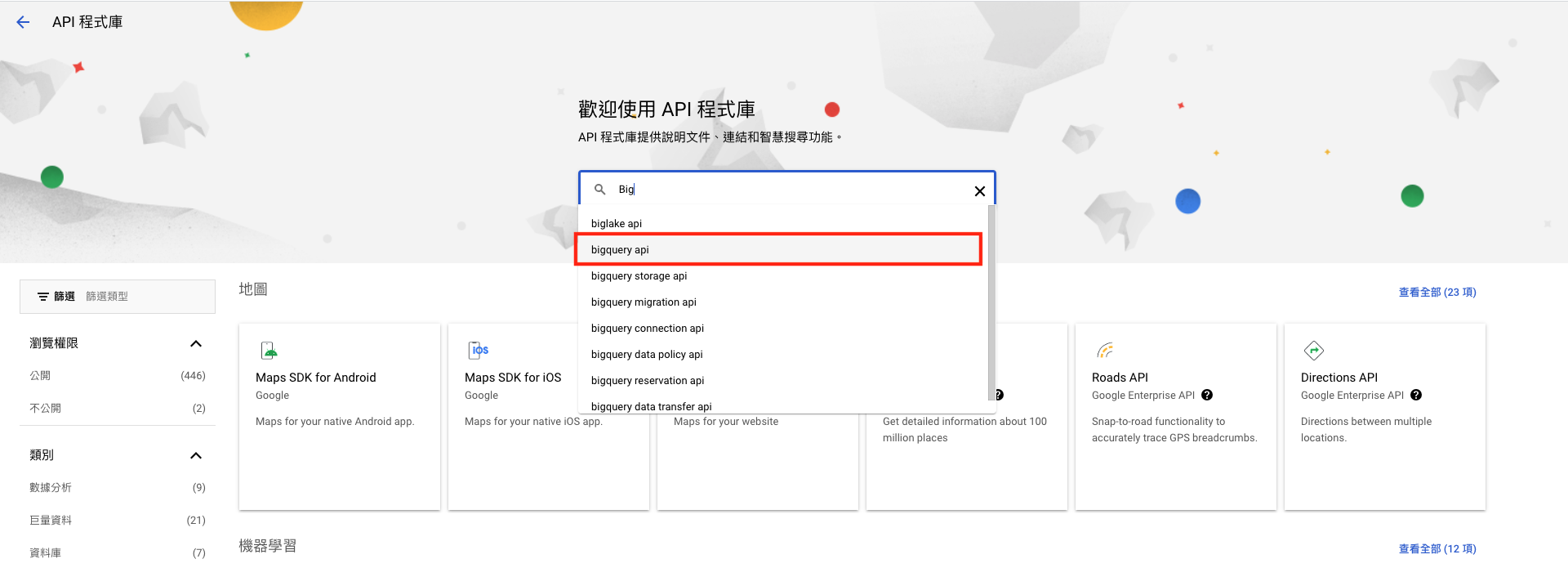This screenshot has height=568, width=1568.
Task: Click 'Get detailed information about 100' text
Action: 964,422
